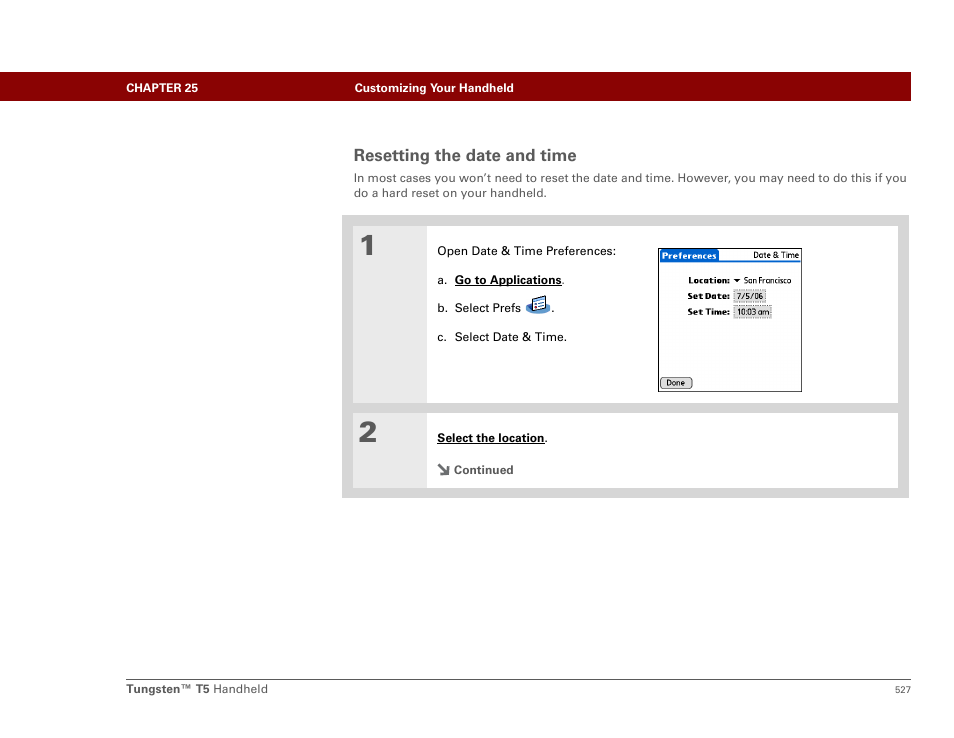Select the San Francisco location value
The image size is (954, 738).
(x=767, y=280)
